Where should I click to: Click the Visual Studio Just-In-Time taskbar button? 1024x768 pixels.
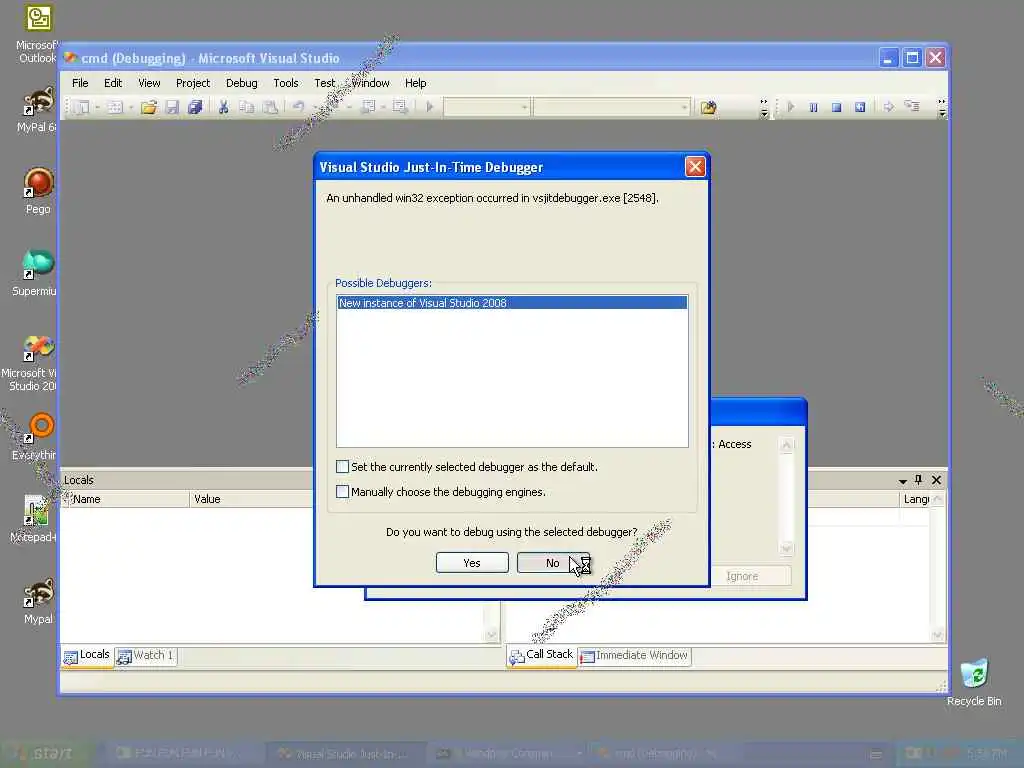coord(345,754)
